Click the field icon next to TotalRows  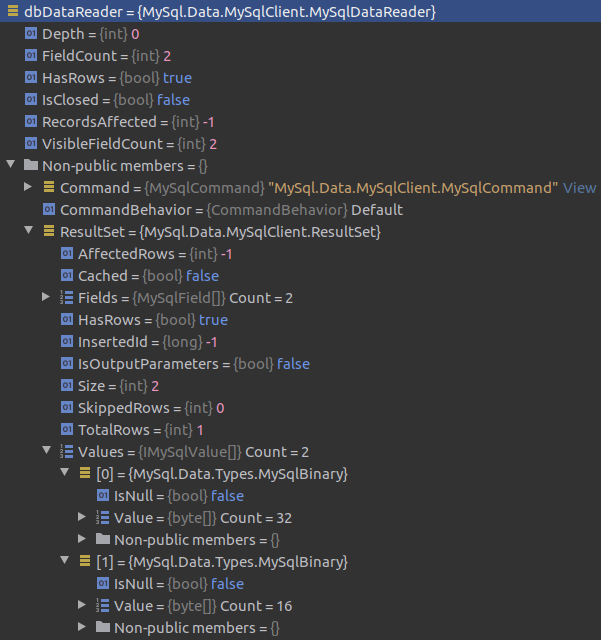coord(67,429)
